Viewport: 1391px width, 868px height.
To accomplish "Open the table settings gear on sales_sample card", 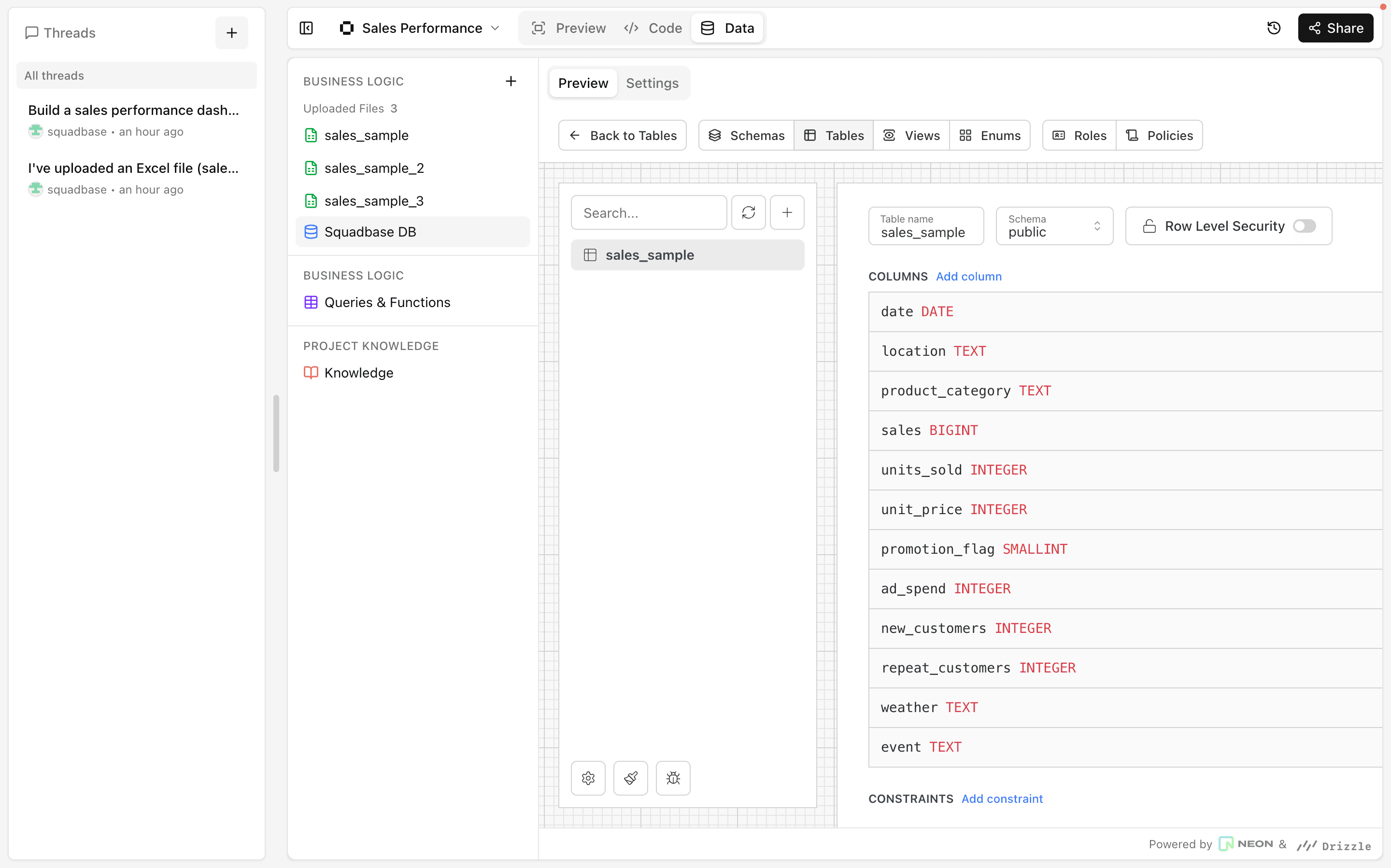I will click(587, 778).
